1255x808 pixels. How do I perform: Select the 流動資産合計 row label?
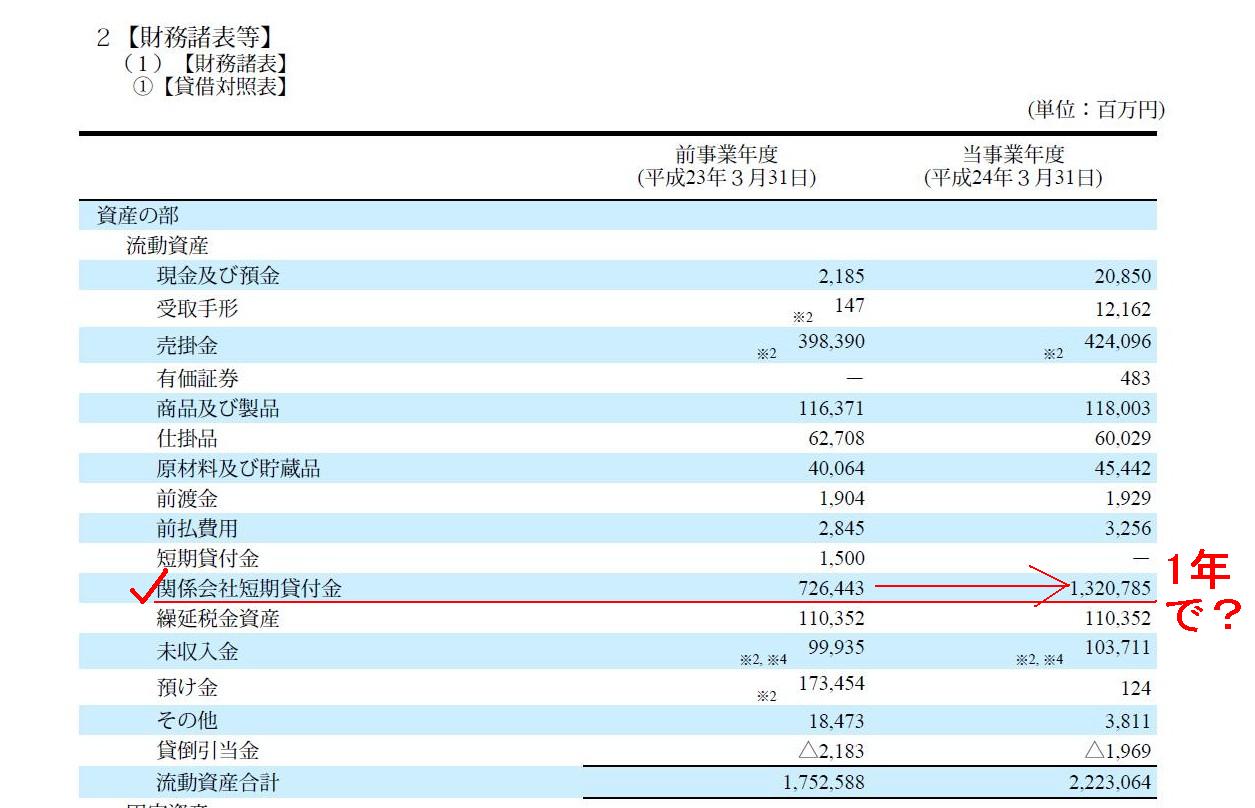218,782
